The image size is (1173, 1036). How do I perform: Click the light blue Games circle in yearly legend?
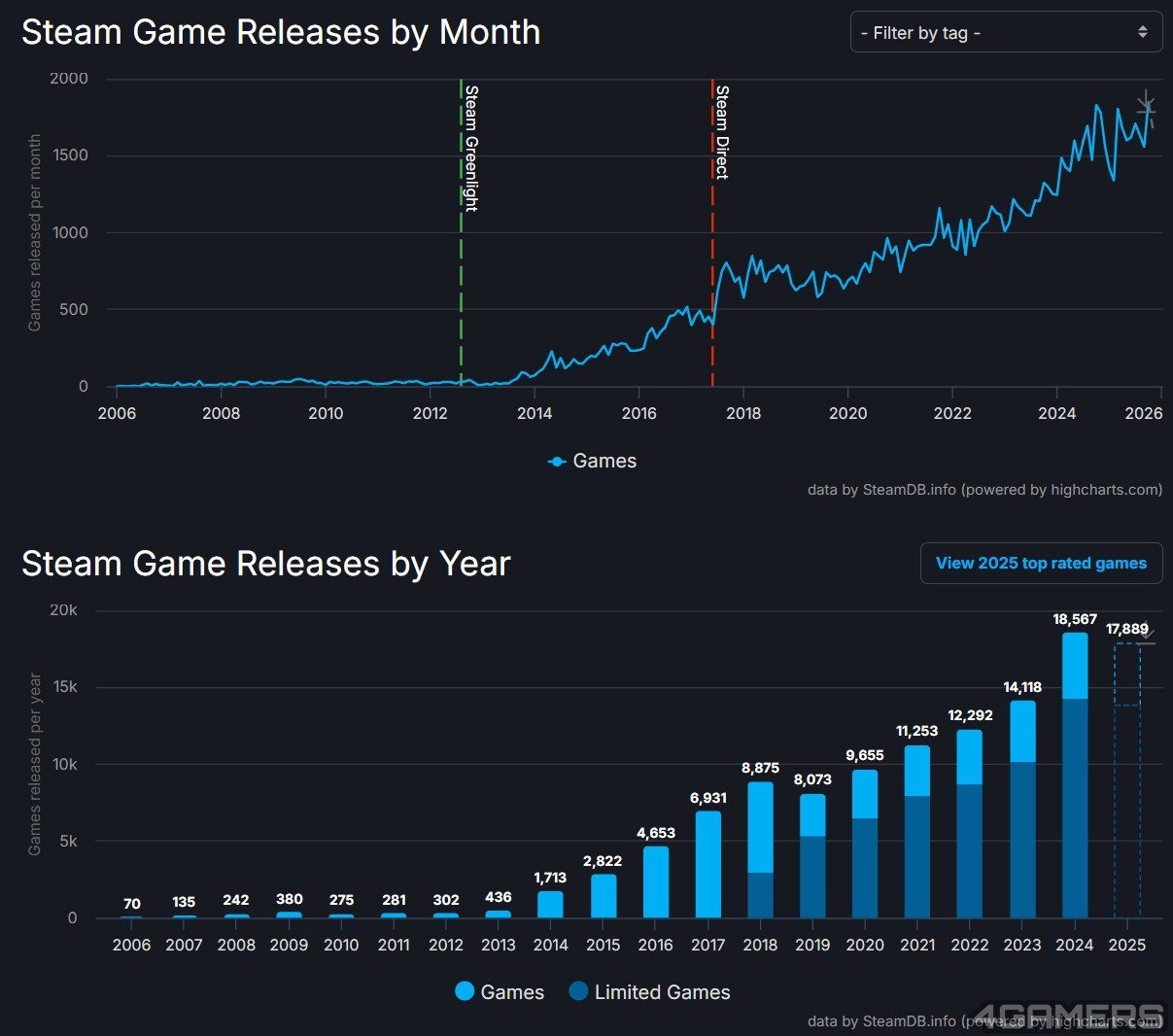465,991
